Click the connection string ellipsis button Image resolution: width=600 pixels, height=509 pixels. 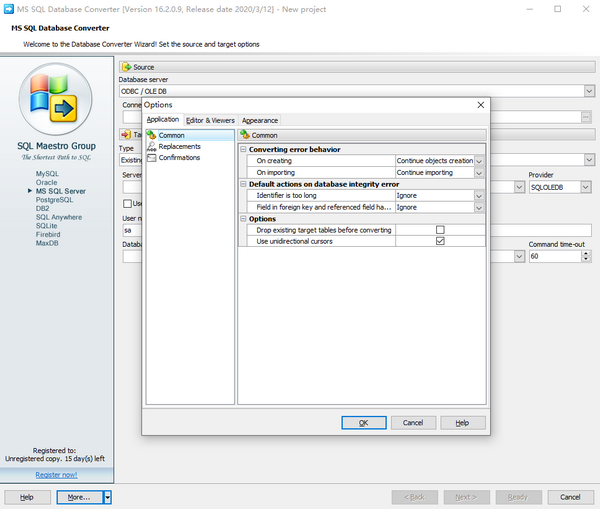pos(585,117)
